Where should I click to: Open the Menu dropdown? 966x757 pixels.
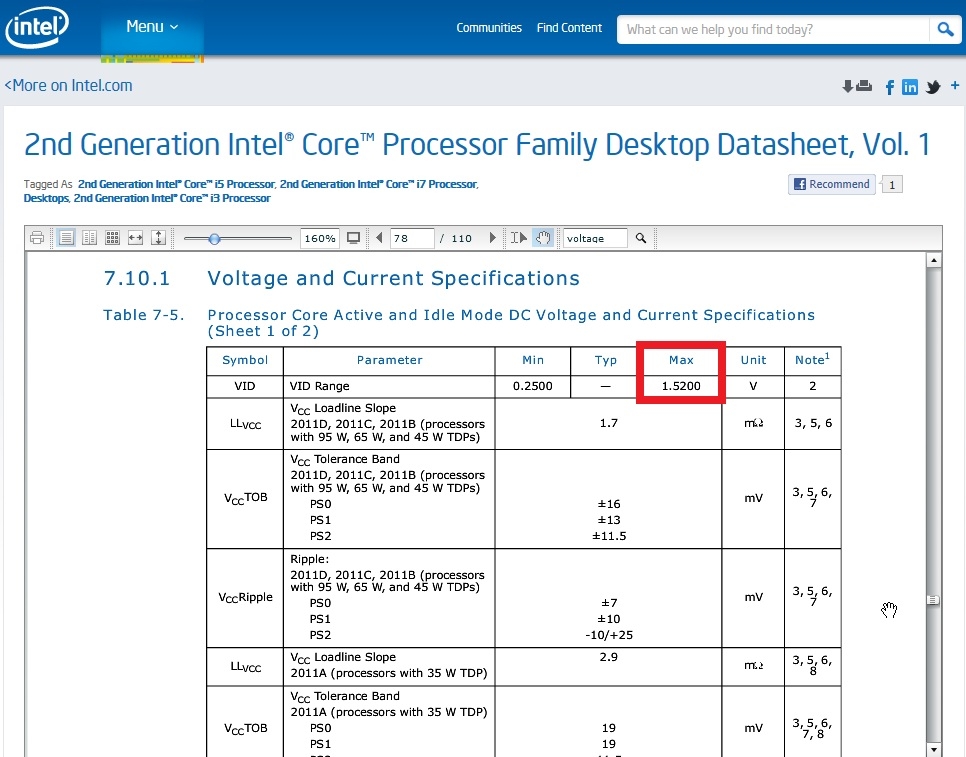pyautogui.click(x=152, y=27)
